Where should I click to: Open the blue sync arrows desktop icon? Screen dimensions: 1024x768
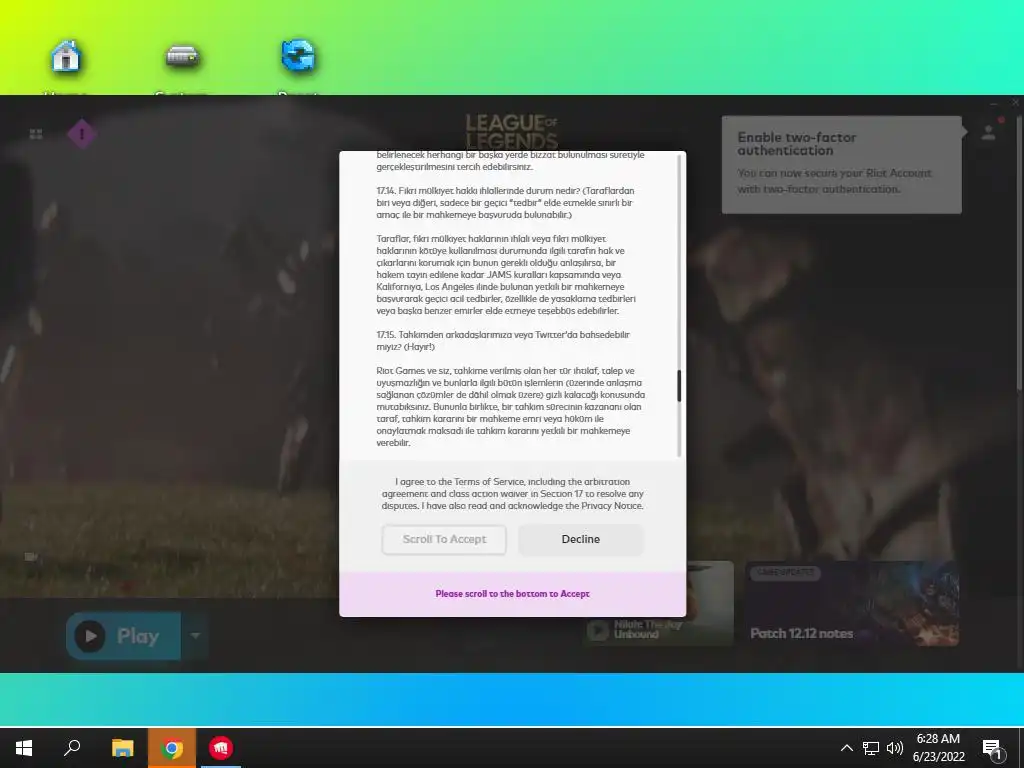(x=298, y=56)
